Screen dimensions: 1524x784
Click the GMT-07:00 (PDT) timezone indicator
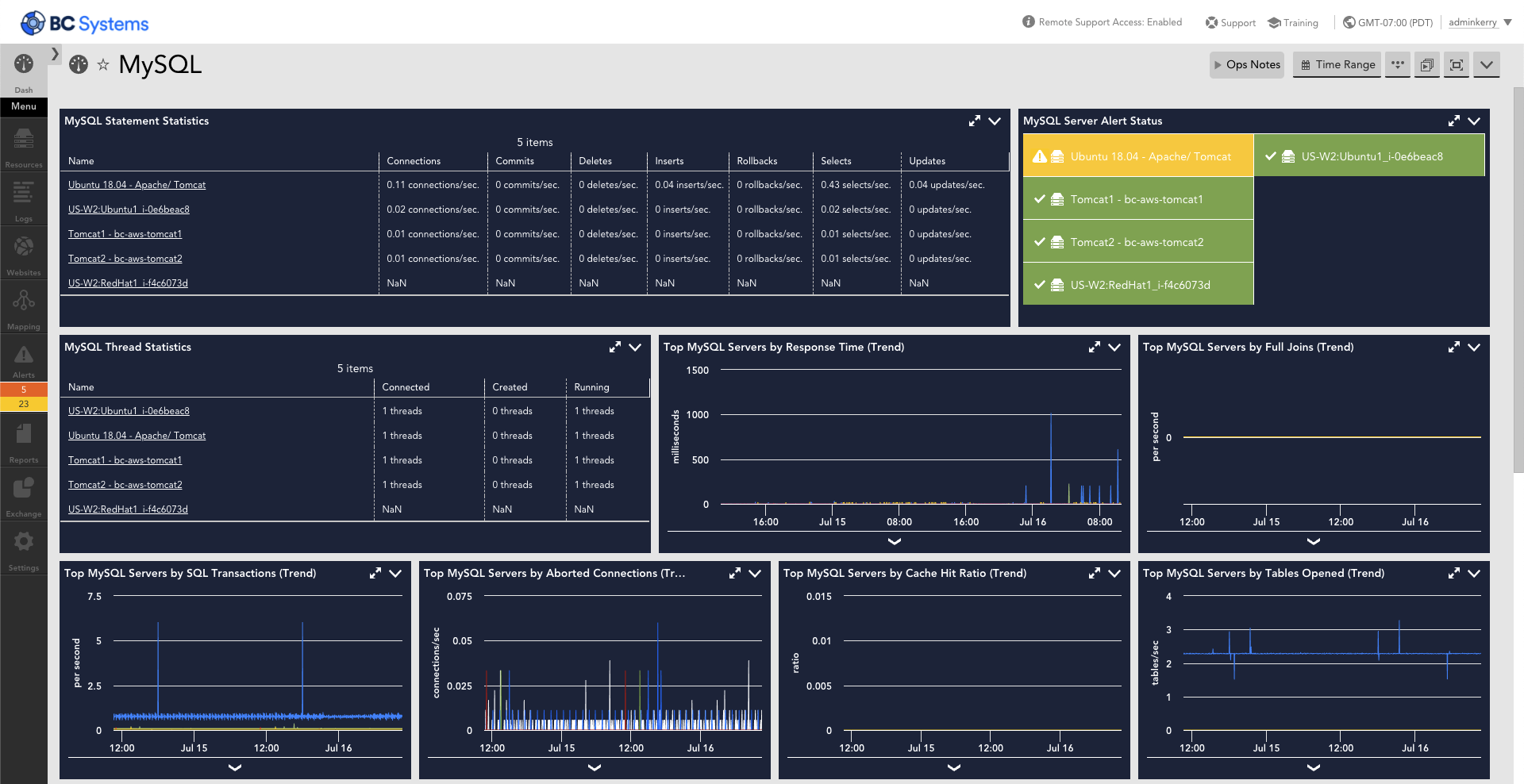[x=1388, y=23]
